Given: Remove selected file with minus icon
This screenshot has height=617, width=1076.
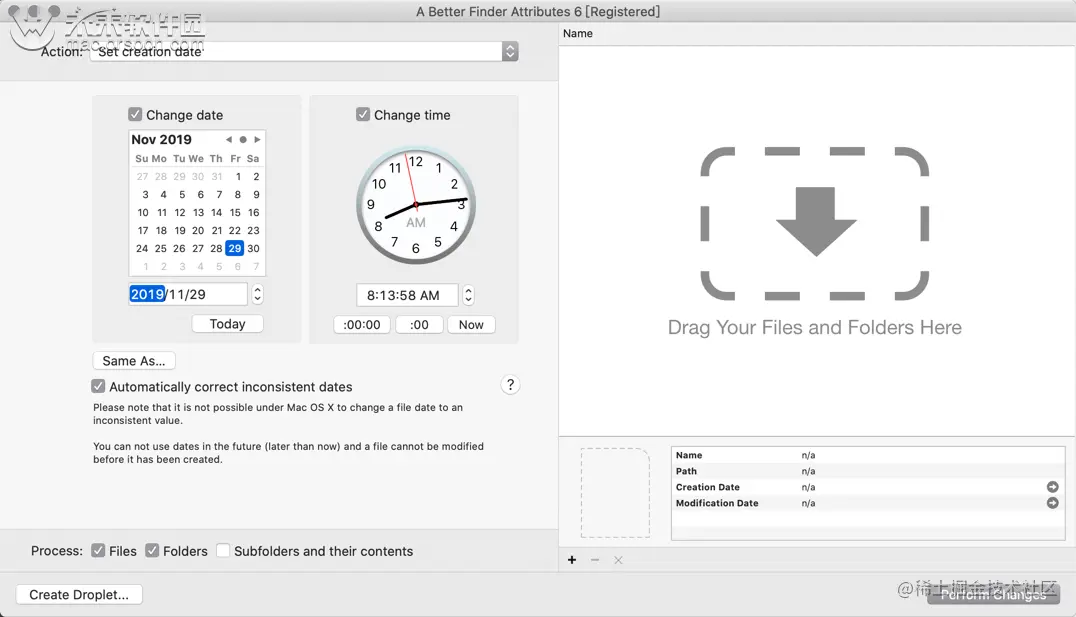Looking at the screenshot, I should pos(595,560).
